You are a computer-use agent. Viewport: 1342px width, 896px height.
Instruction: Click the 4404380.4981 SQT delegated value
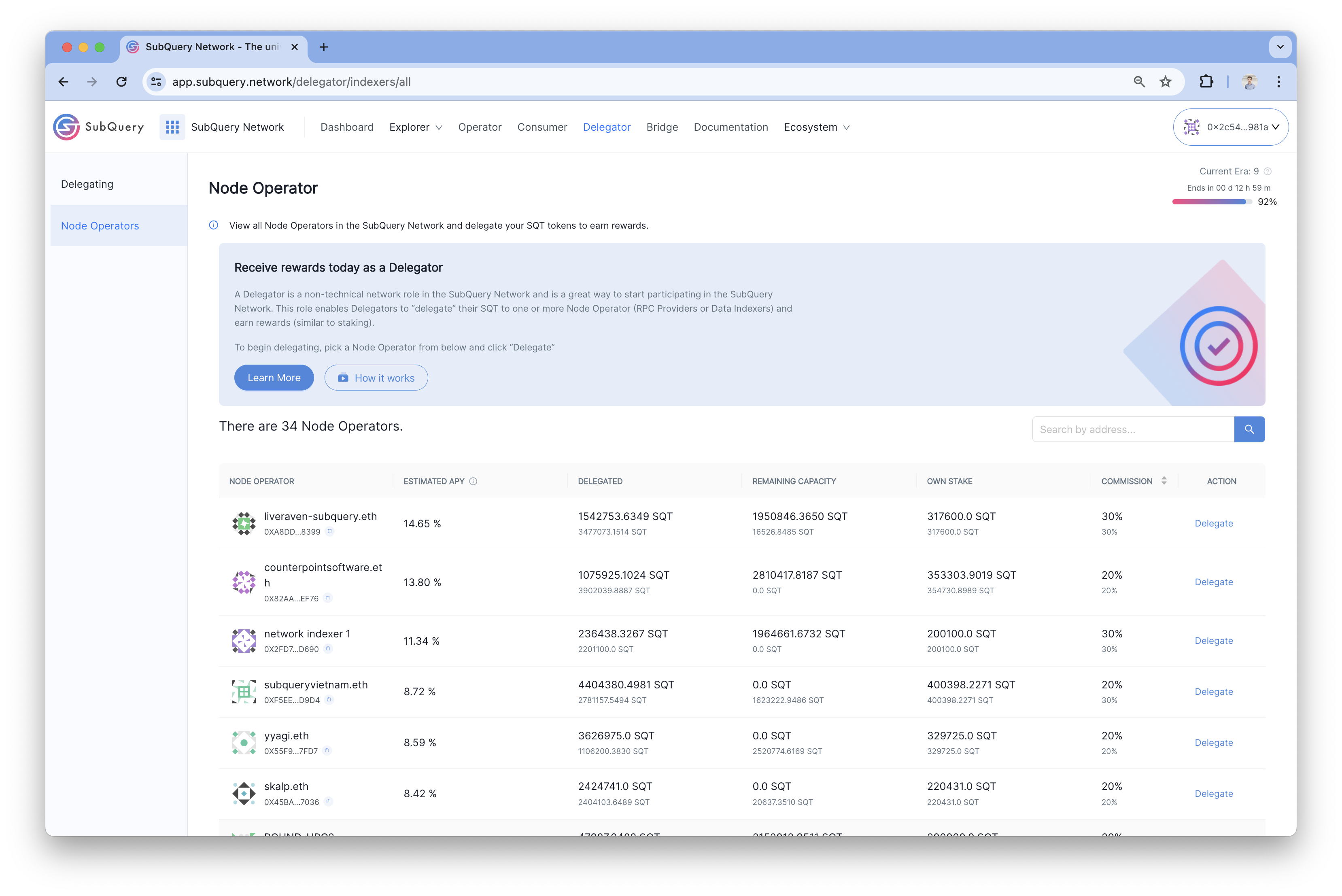pyautogui.click(x=626, y=685)
